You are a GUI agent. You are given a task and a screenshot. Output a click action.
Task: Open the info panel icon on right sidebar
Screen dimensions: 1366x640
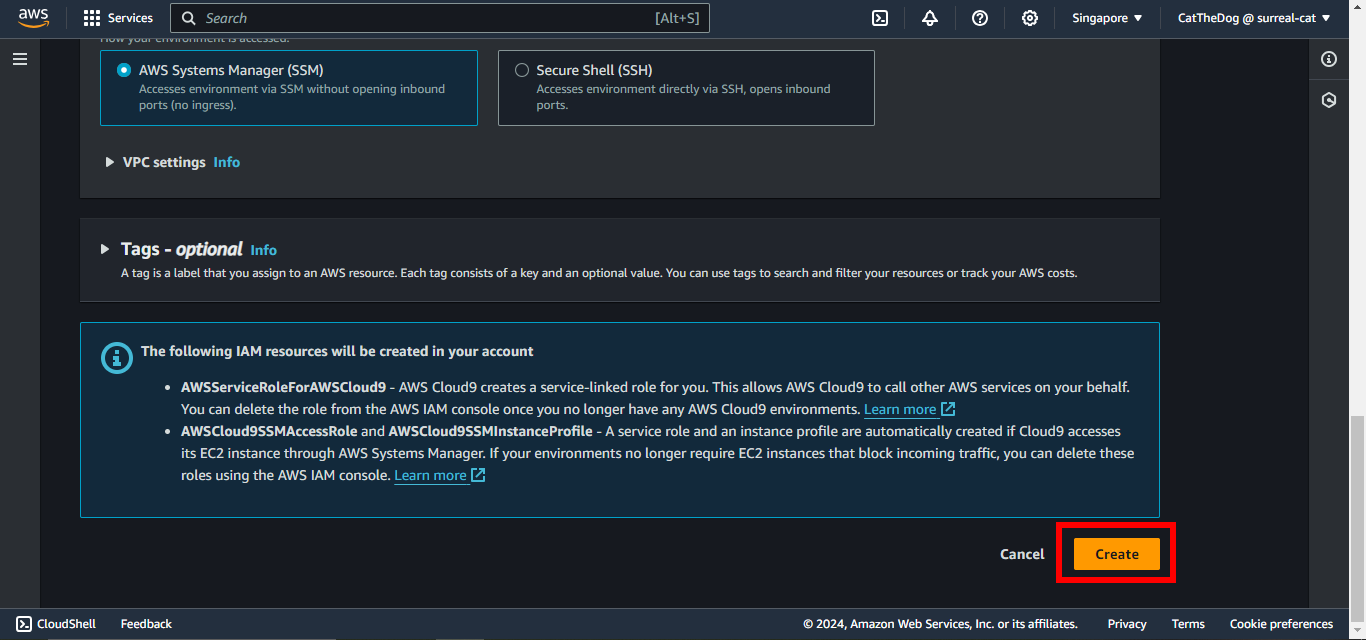tap(1329, 59)
